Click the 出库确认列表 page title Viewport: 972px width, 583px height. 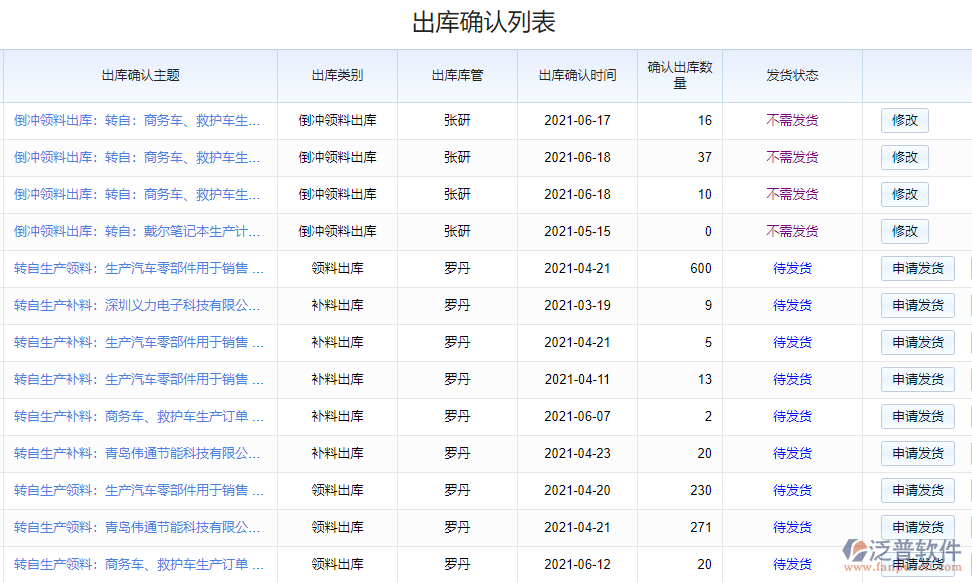click(x=486, y=18)
